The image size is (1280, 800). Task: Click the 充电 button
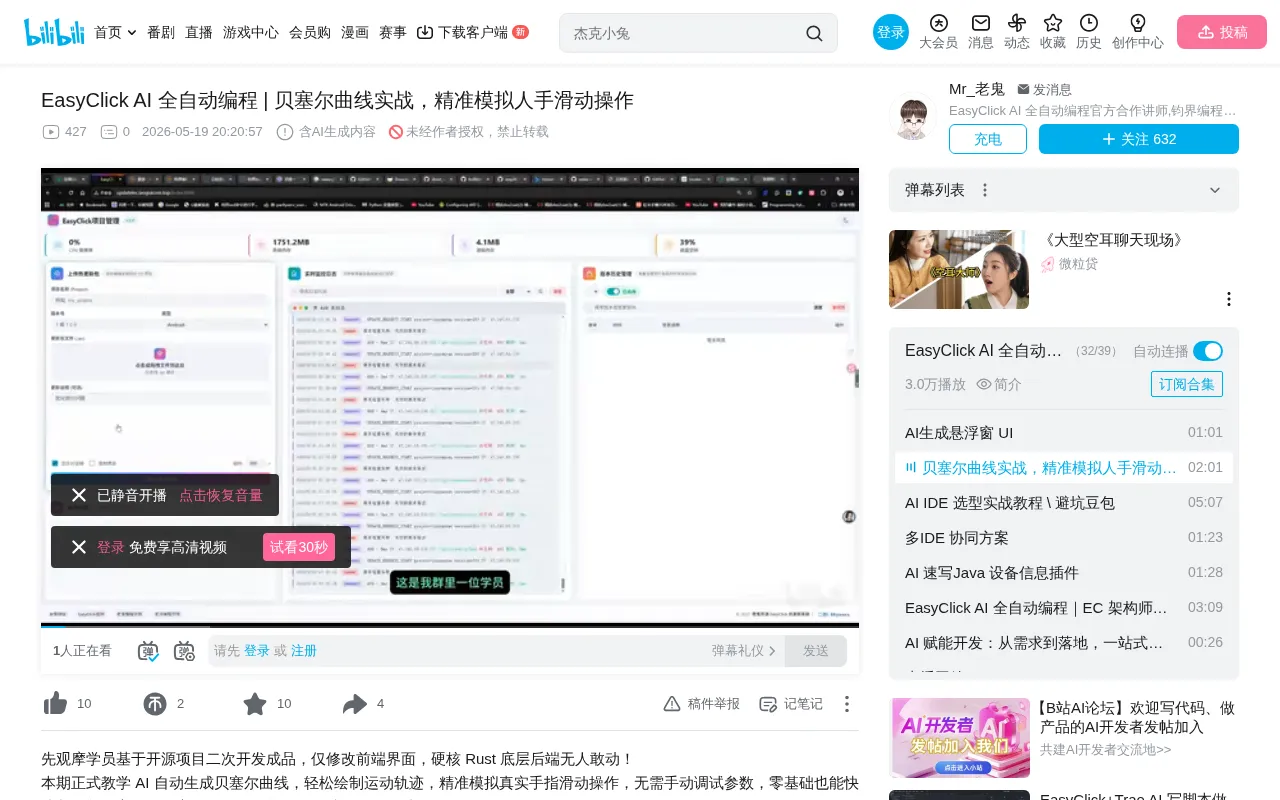pos(988,139)
